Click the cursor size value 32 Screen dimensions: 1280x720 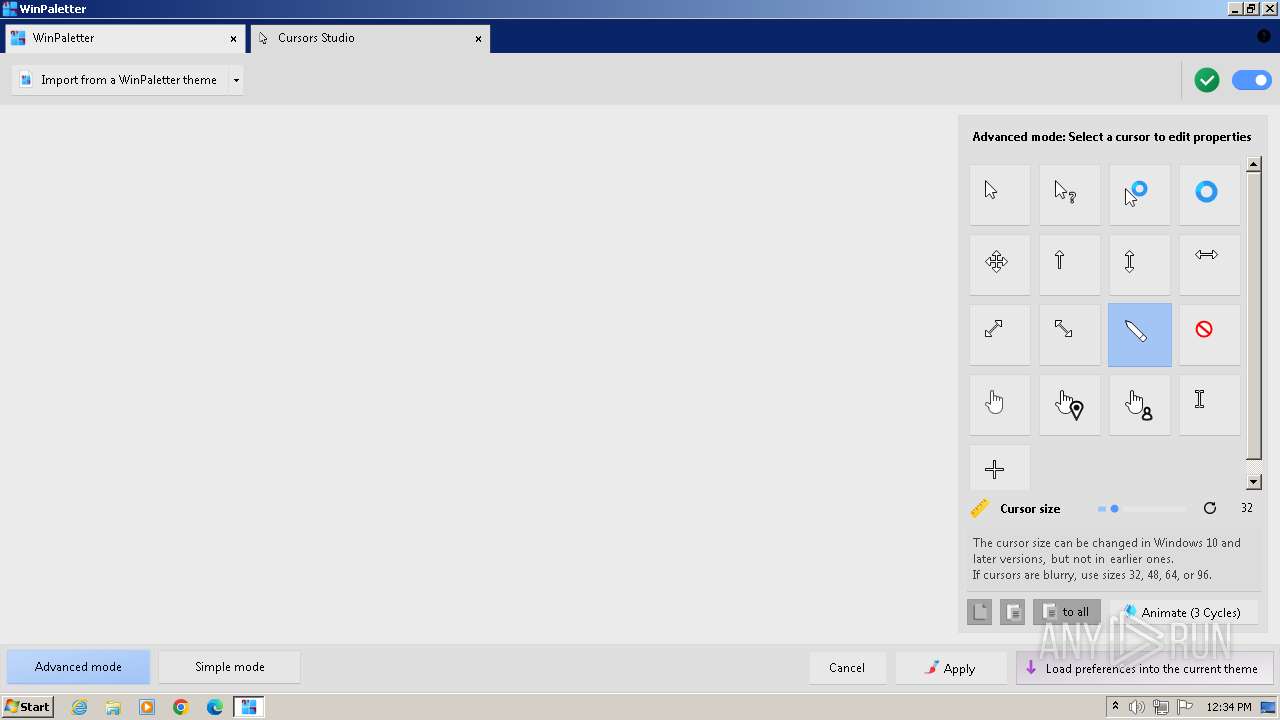click(1247, 508)
